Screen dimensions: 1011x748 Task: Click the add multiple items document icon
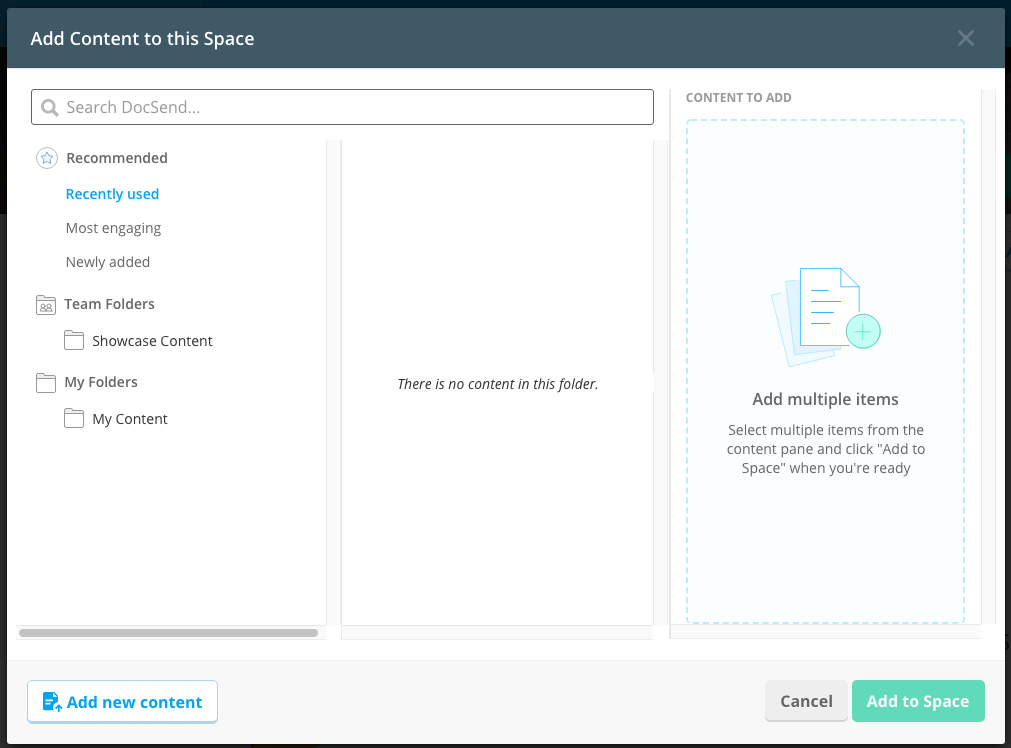pyautogui.click(x=825, y=317)
